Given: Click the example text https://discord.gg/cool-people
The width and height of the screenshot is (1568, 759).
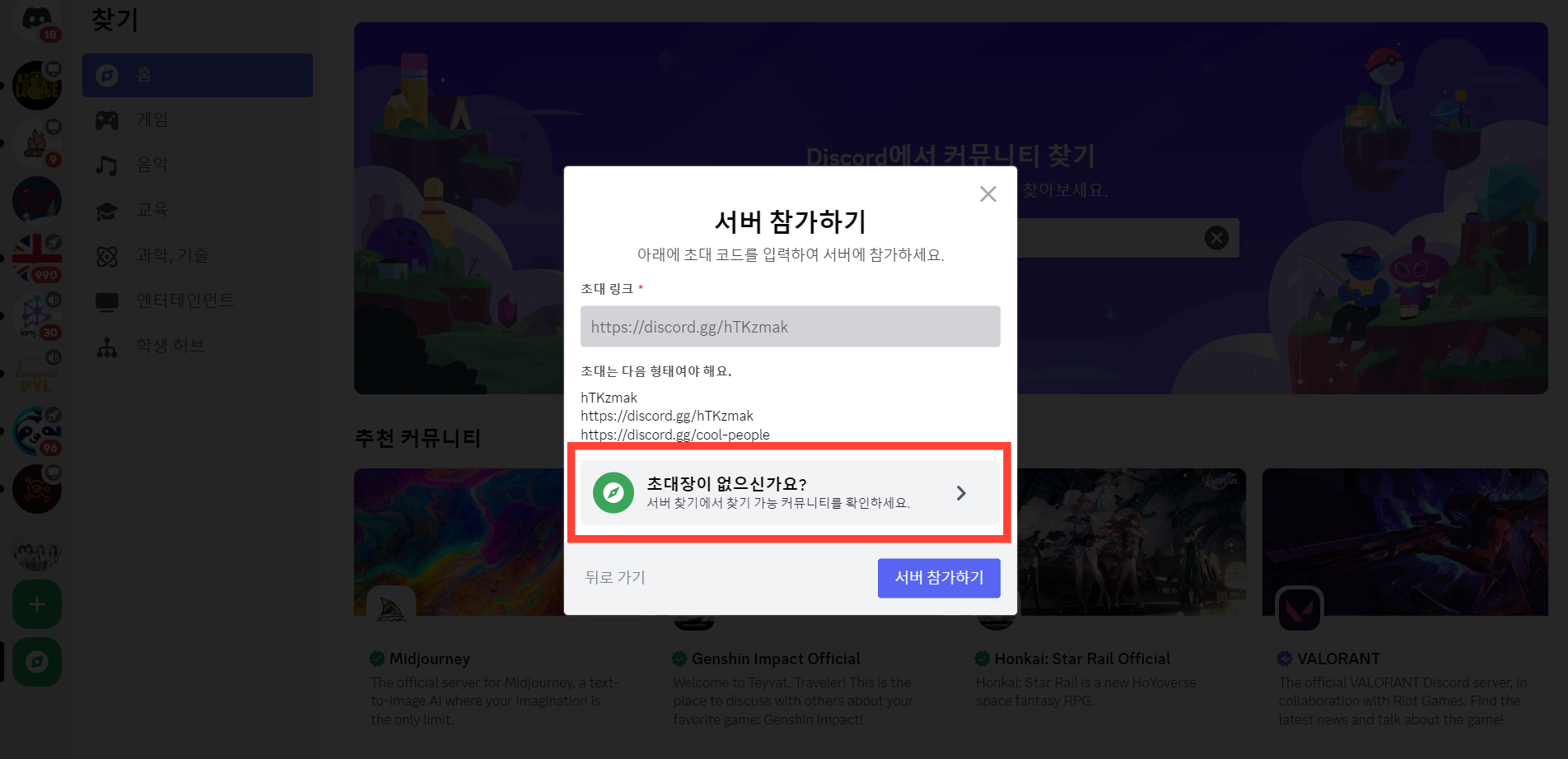Looking at the screenshot, I should (x=675, y=435).
